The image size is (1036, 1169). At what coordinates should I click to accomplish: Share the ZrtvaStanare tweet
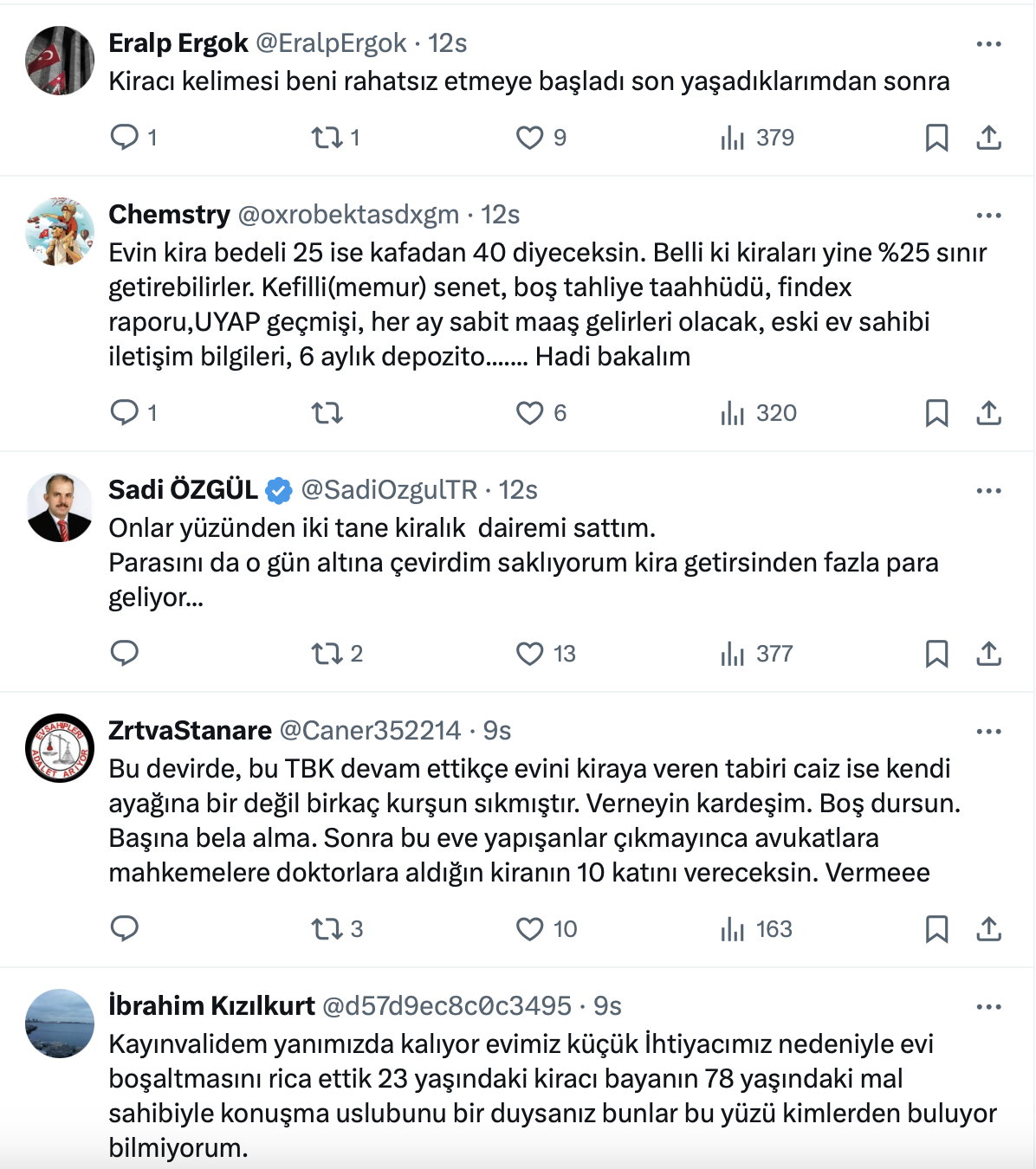coord(988,929)
